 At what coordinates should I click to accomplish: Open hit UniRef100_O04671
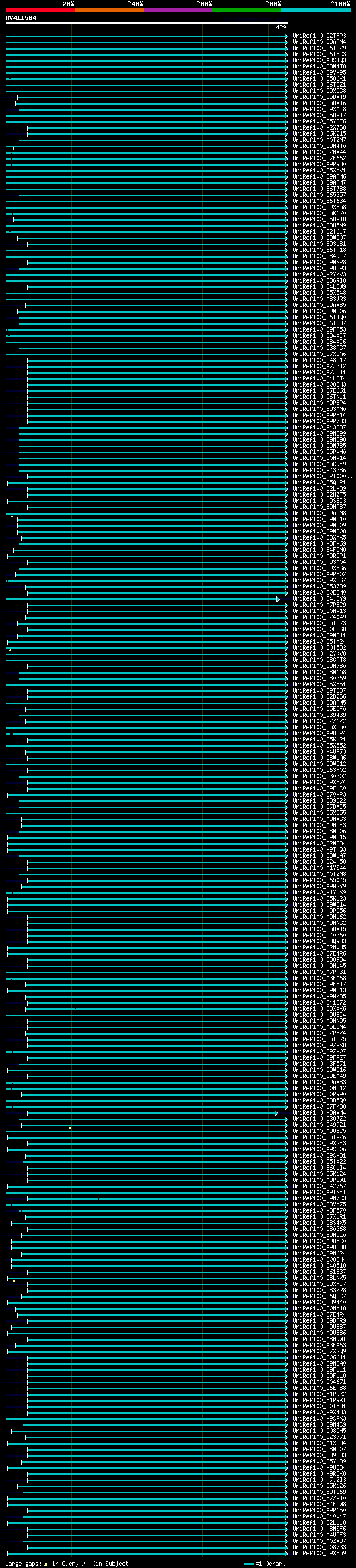[x=319, y=1382]
